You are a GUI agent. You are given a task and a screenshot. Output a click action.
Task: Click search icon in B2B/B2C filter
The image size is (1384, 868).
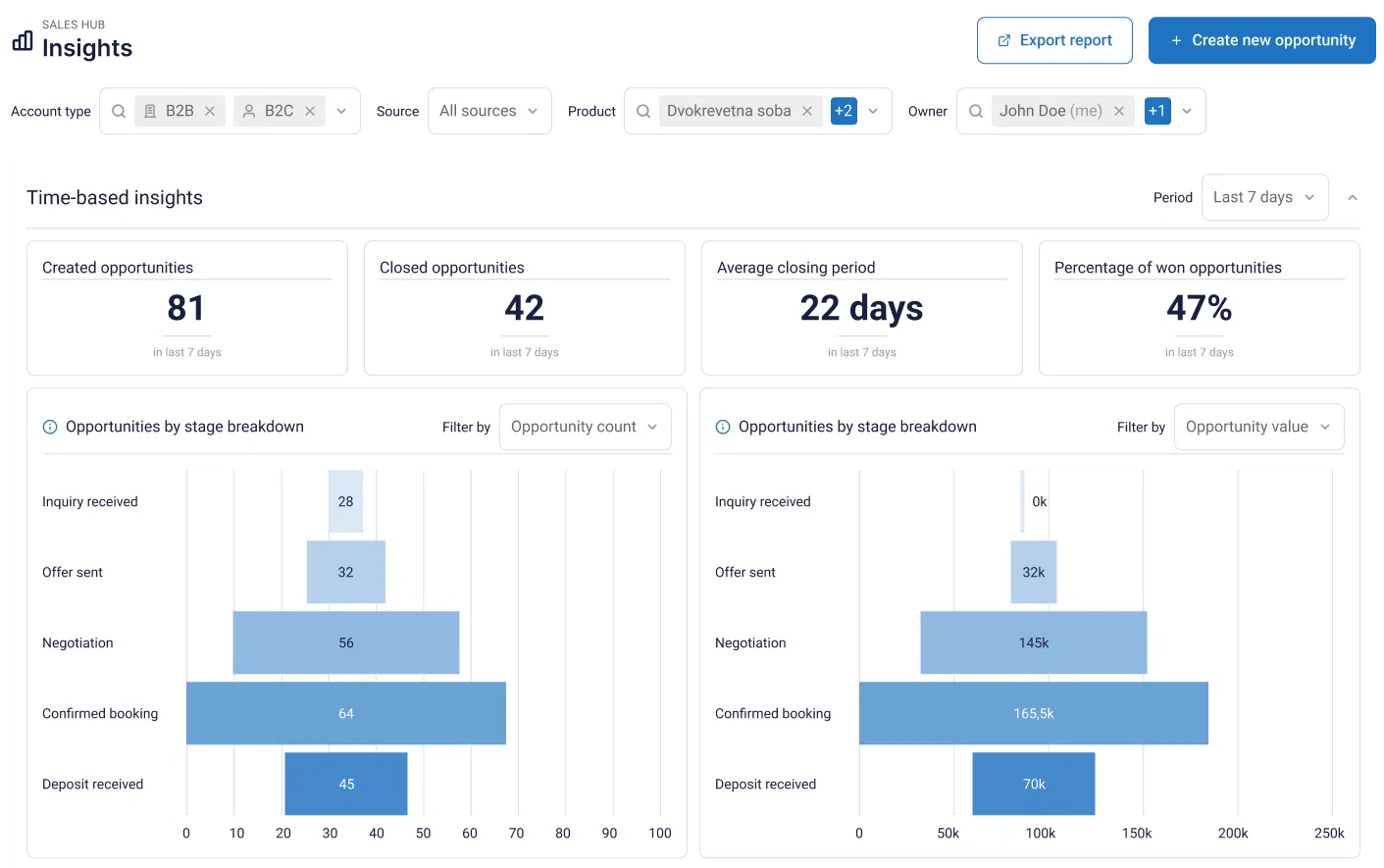click(119, 112)
